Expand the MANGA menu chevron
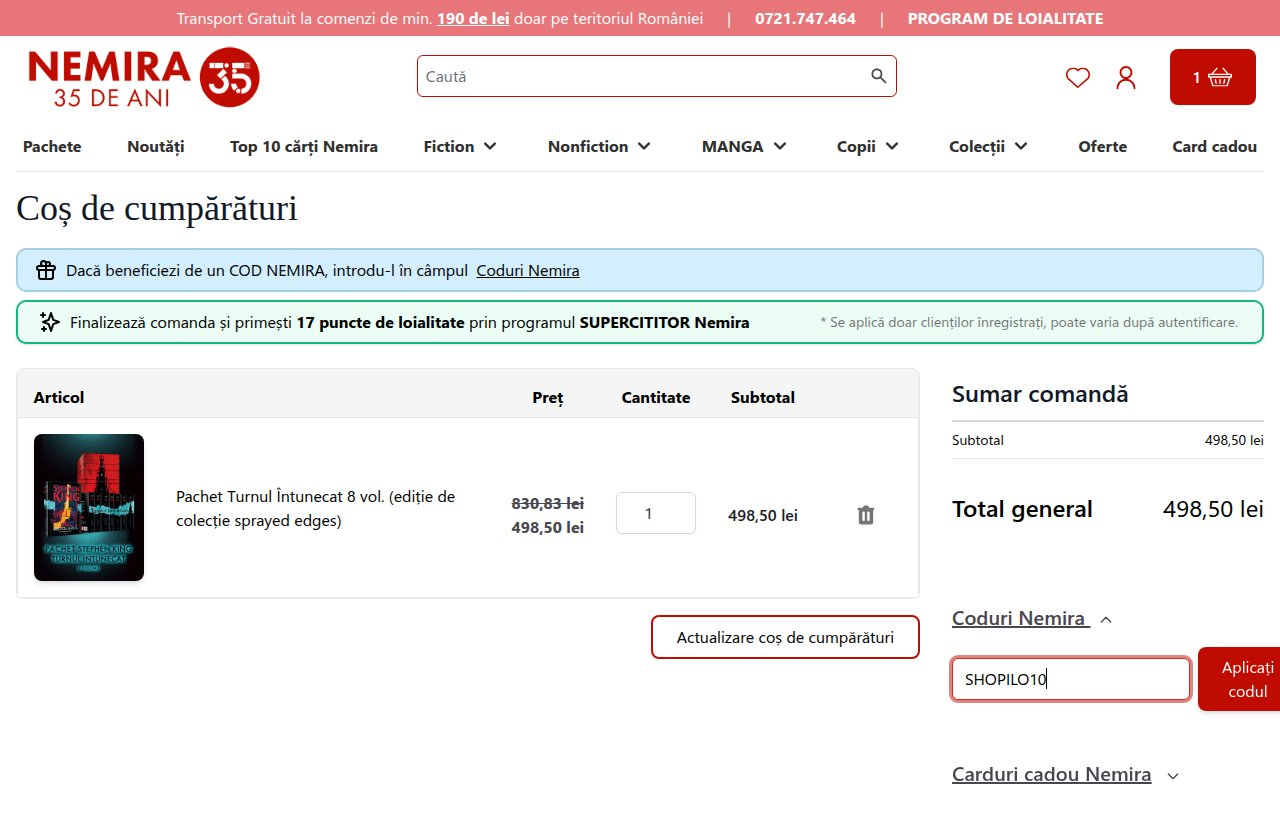 tap(780, 146)
